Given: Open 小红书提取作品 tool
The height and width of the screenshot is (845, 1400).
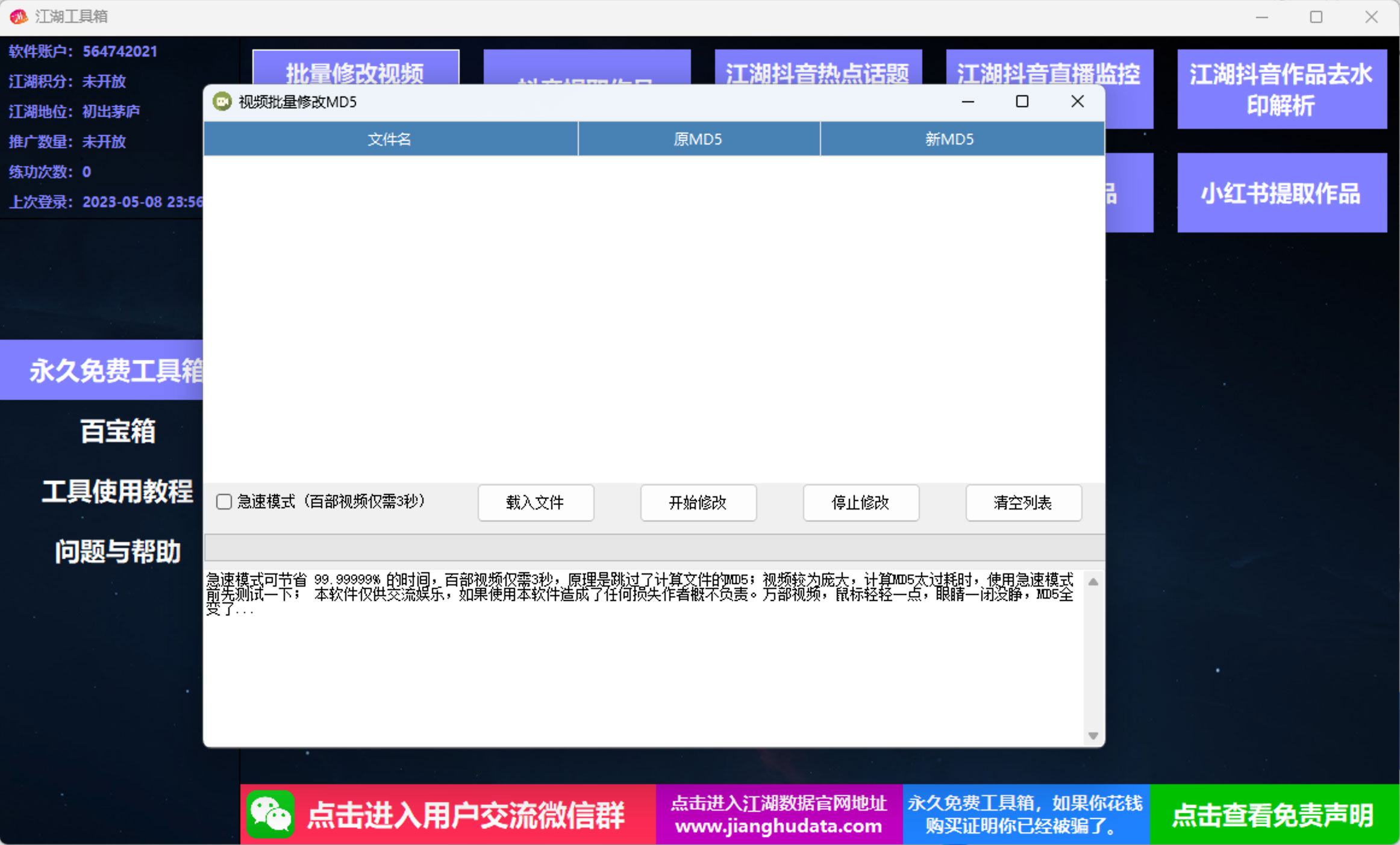Looking at the screenshot, I should pyautogui.click(x=1281, y=193).
